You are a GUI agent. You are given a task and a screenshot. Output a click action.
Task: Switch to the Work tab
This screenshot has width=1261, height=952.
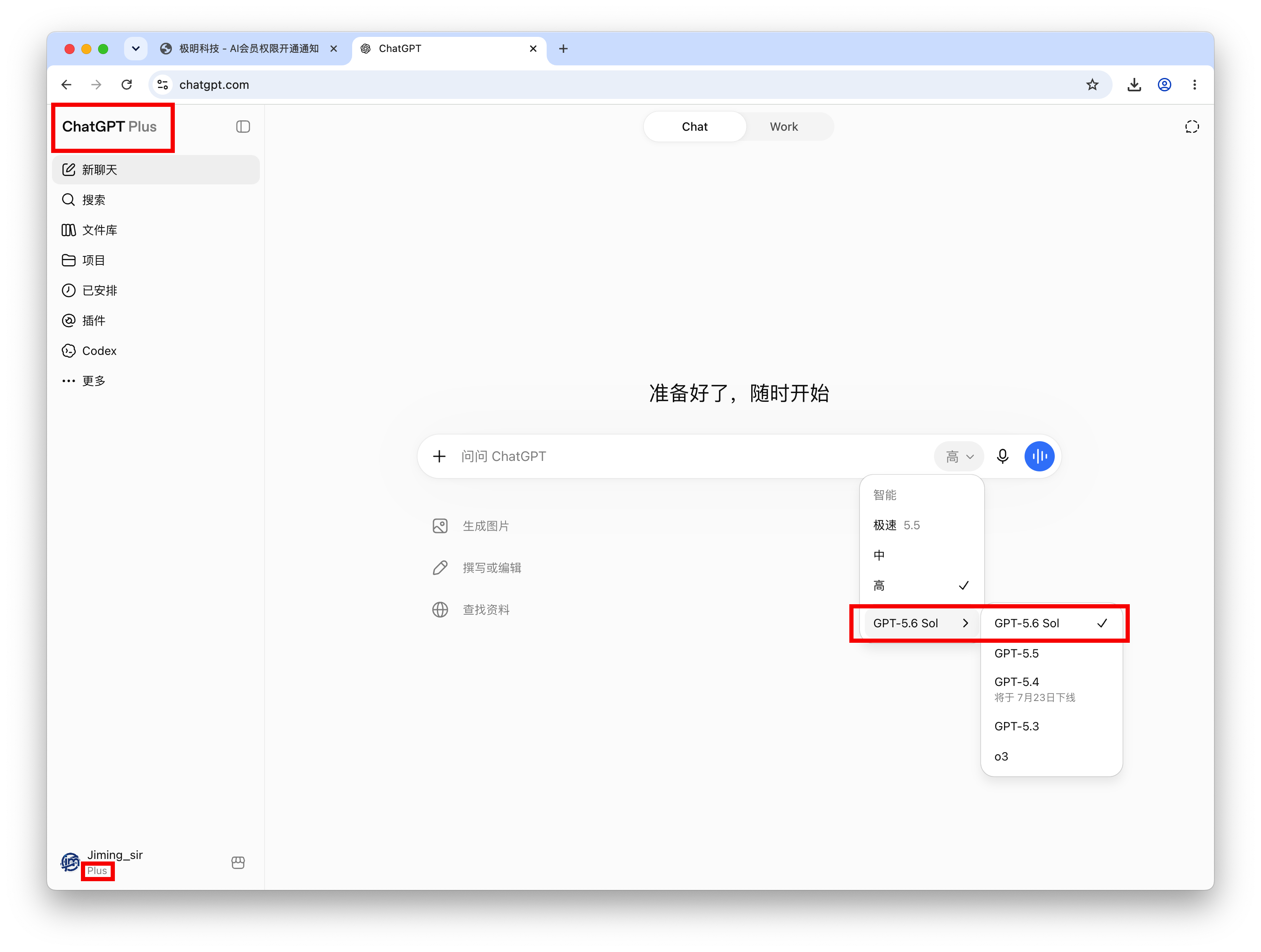point(784,127)
